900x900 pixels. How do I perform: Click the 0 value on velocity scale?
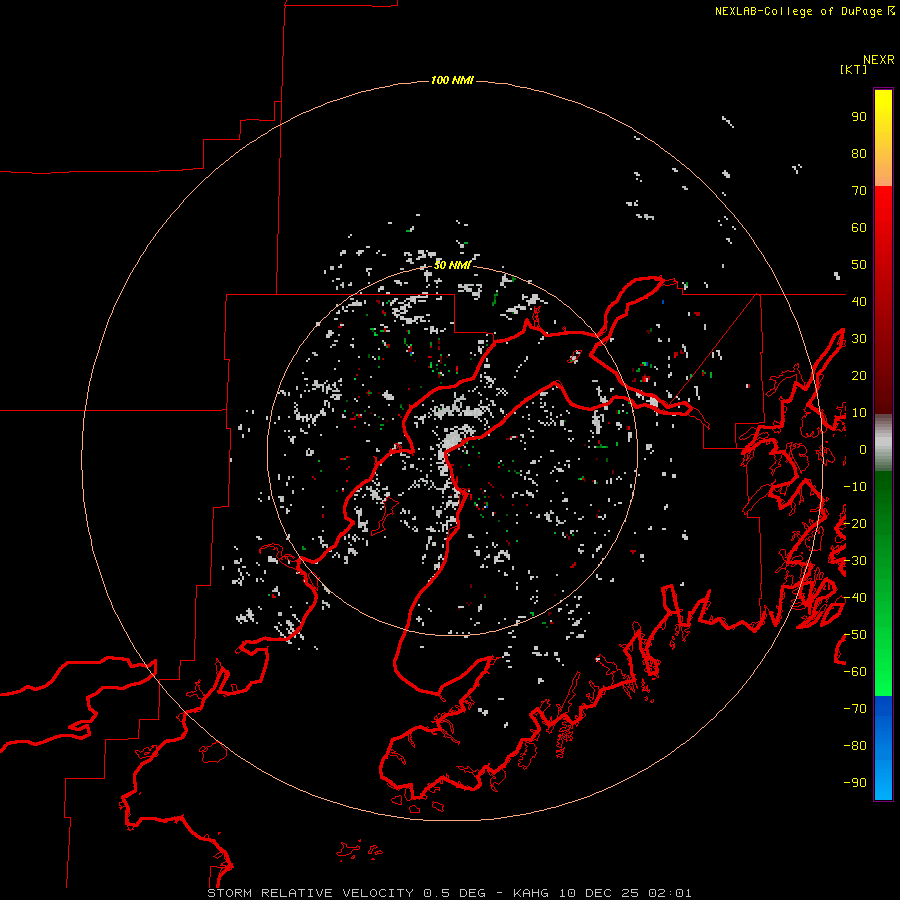tap(863, 449)
